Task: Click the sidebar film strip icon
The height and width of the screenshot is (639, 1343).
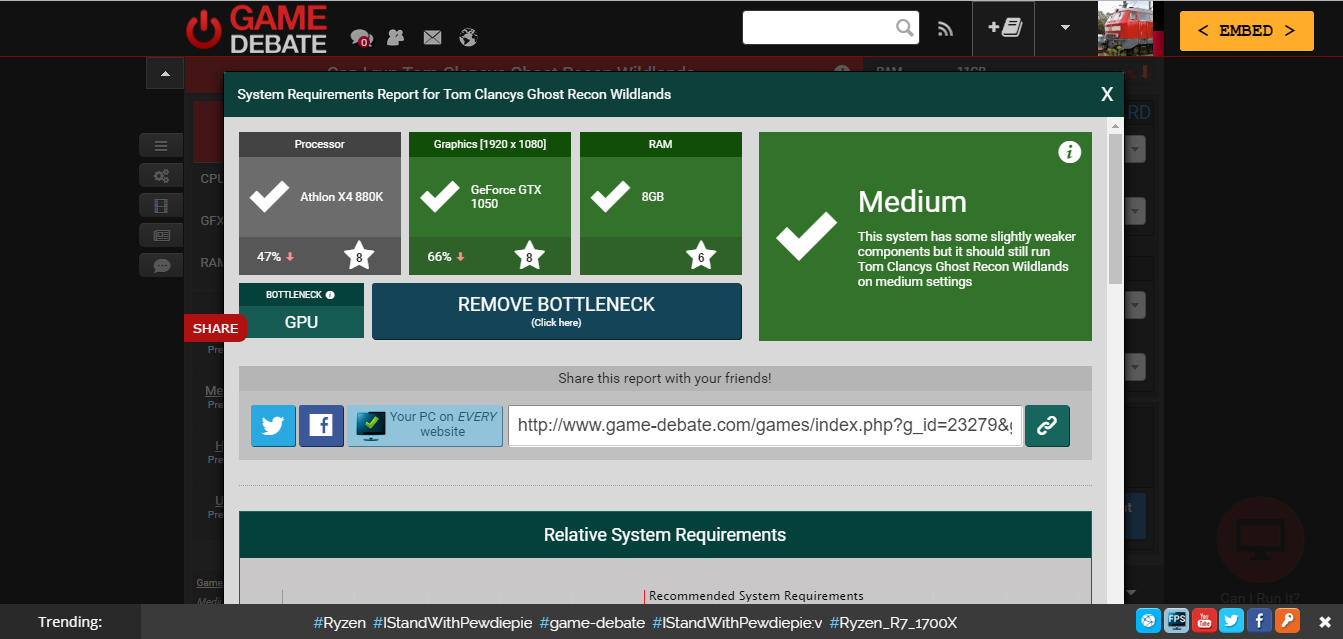Action: (x=161, y=205)
